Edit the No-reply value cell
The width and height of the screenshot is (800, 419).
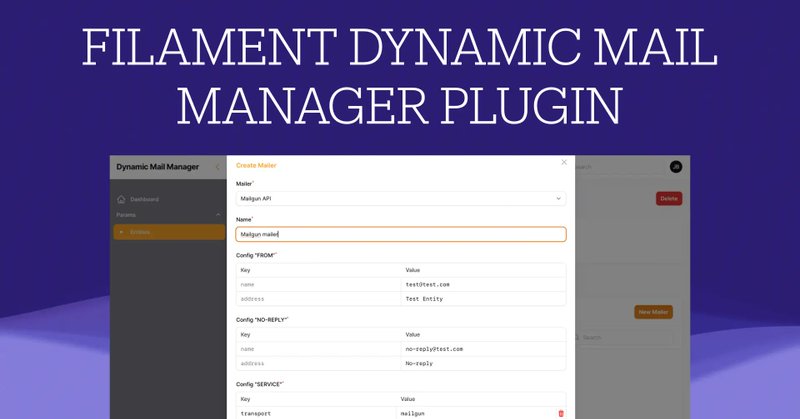coord(483,363)
